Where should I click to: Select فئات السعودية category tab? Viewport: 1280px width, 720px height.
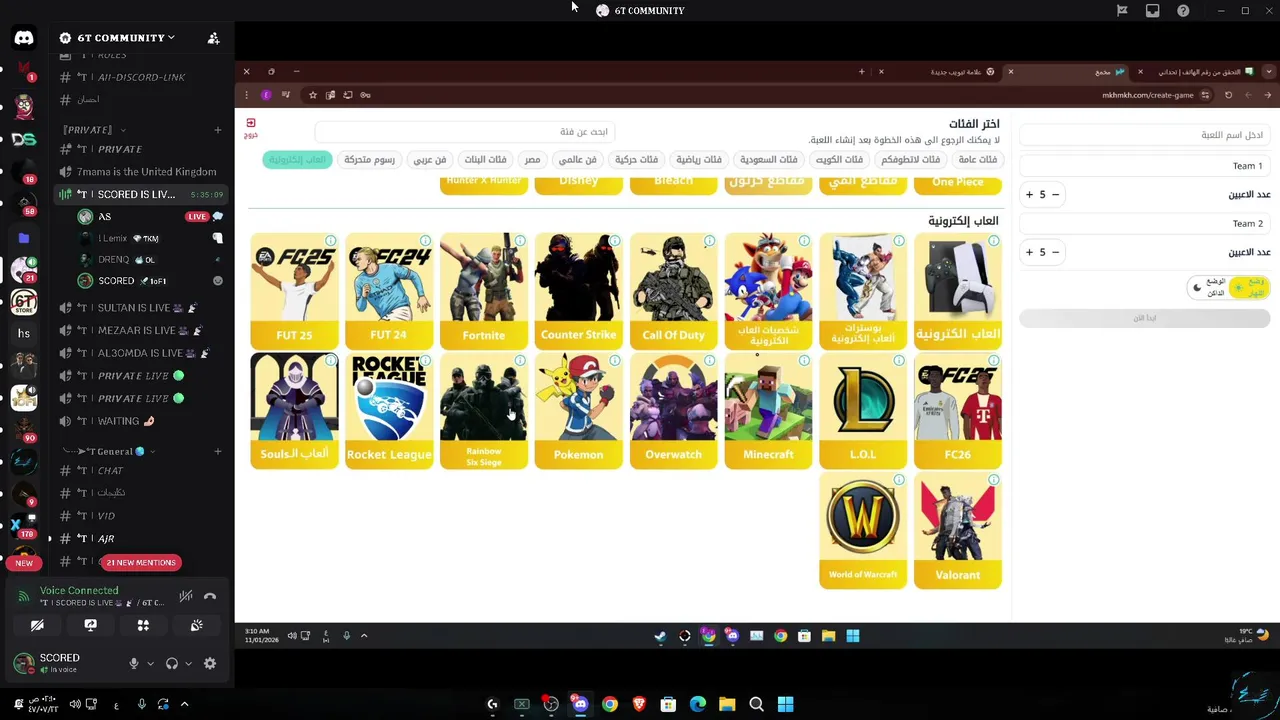(768, 160)
